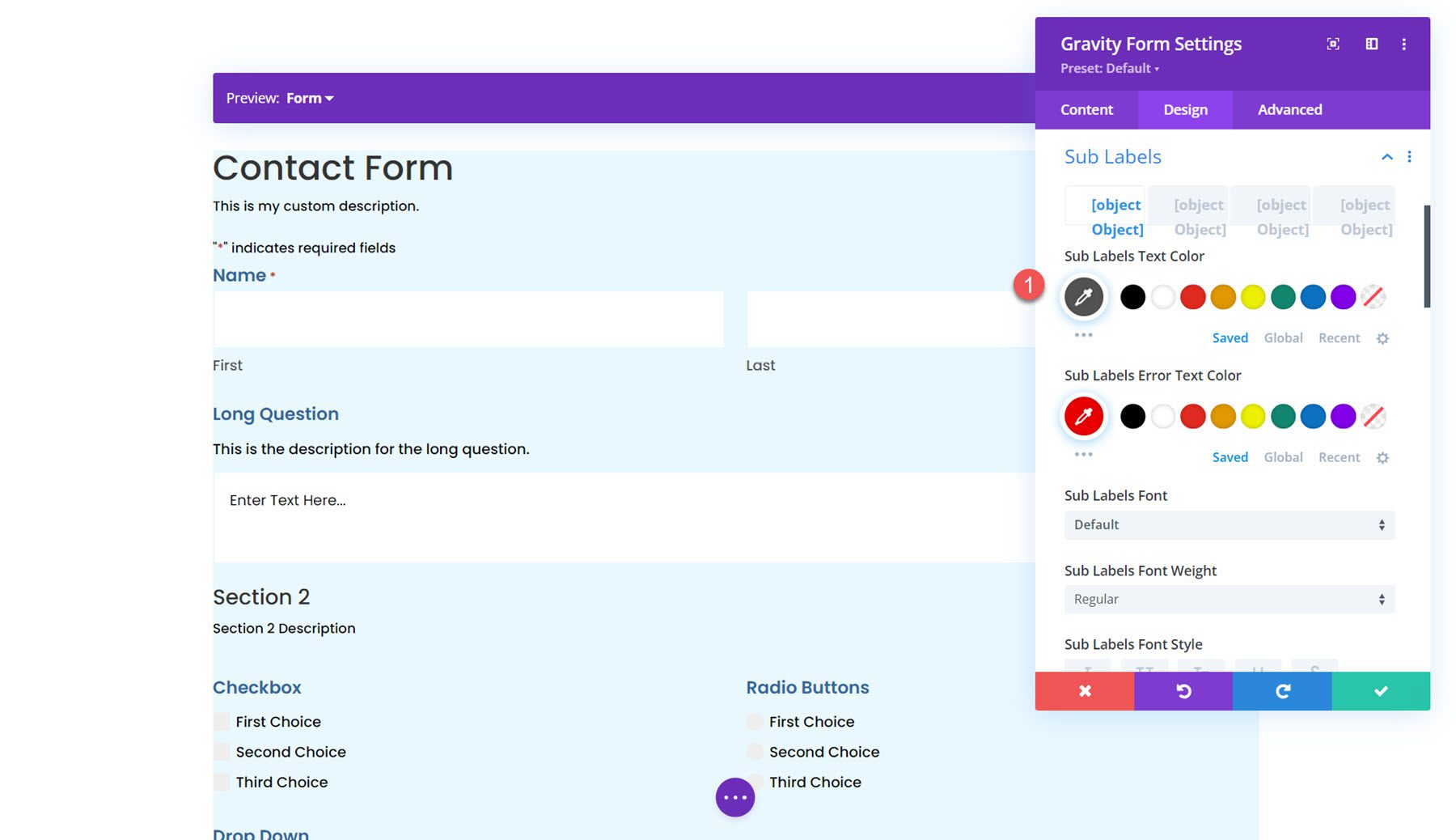Collapse the Sub Labels section
Screen dimensions: 1456x840
[x=1387, y=157]
